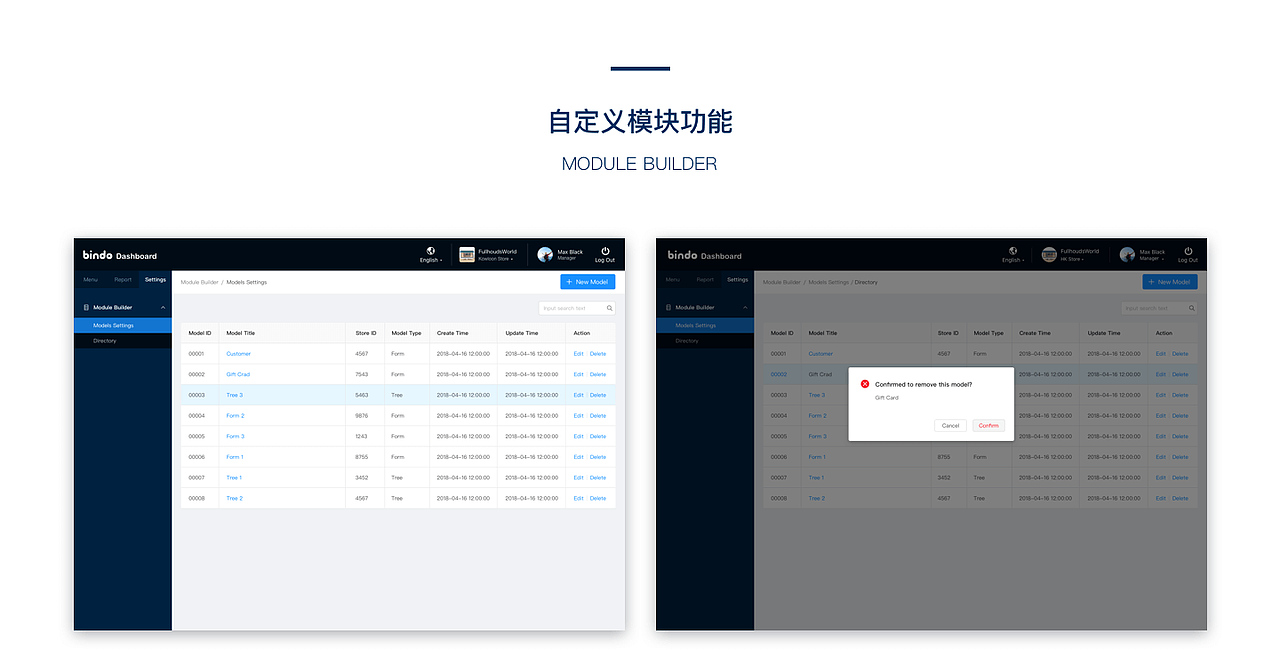Open Form 2 model link in Kowloon Store dashboard
The image size is (1280, 658).
(235, 416)
